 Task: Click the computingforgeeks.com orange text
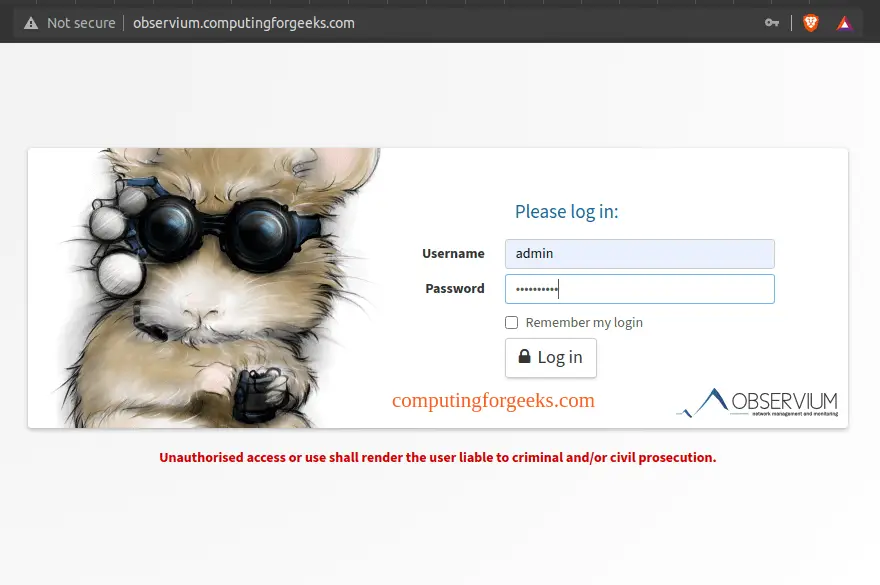coord(493,400)
